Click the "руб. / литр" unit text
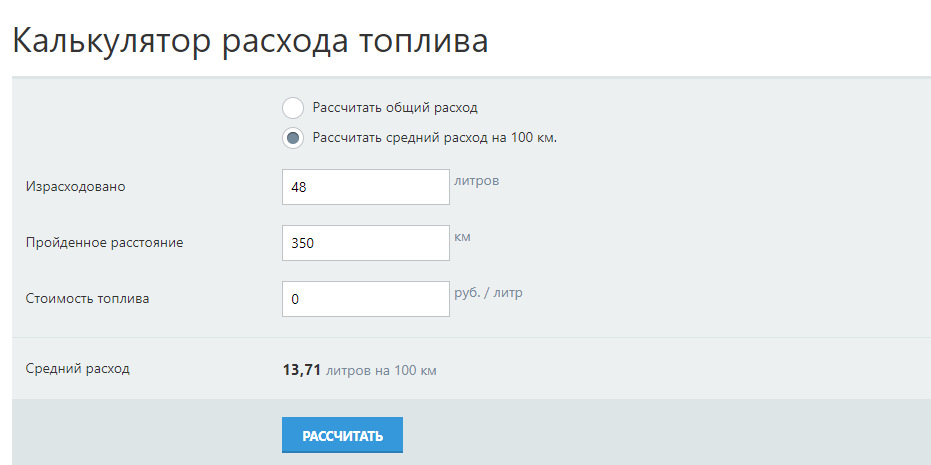The image size is (931, 465). (488, 293)
